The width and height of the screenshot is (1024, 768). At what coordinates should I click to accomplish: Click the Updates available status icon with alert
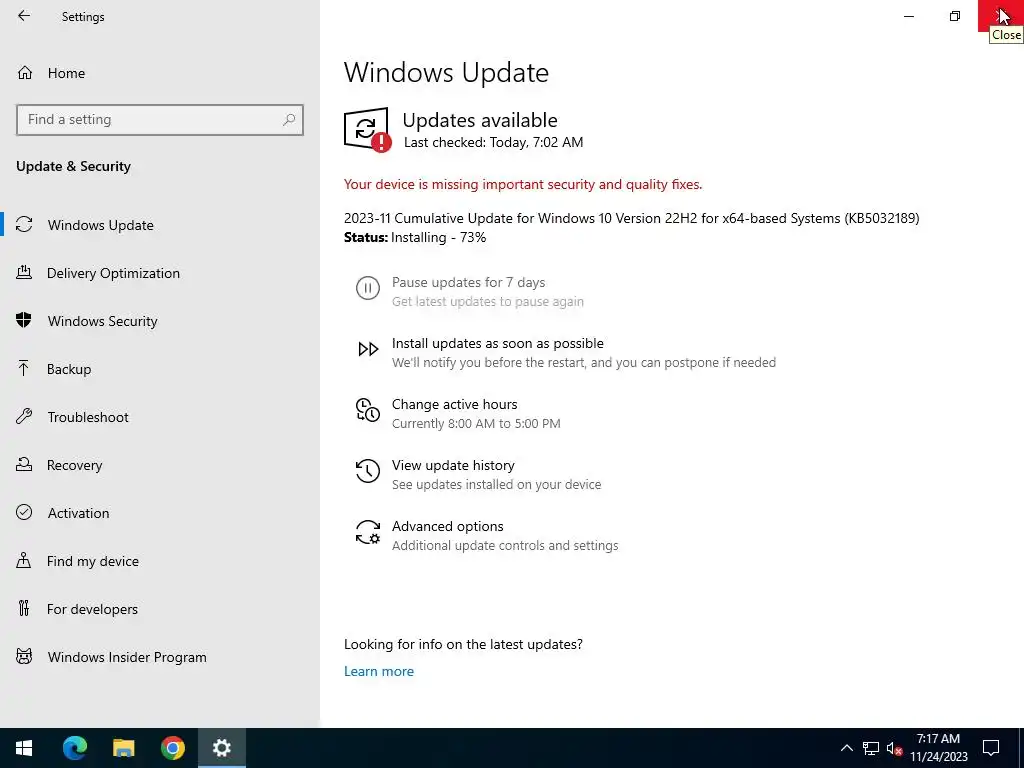point(367,129)
